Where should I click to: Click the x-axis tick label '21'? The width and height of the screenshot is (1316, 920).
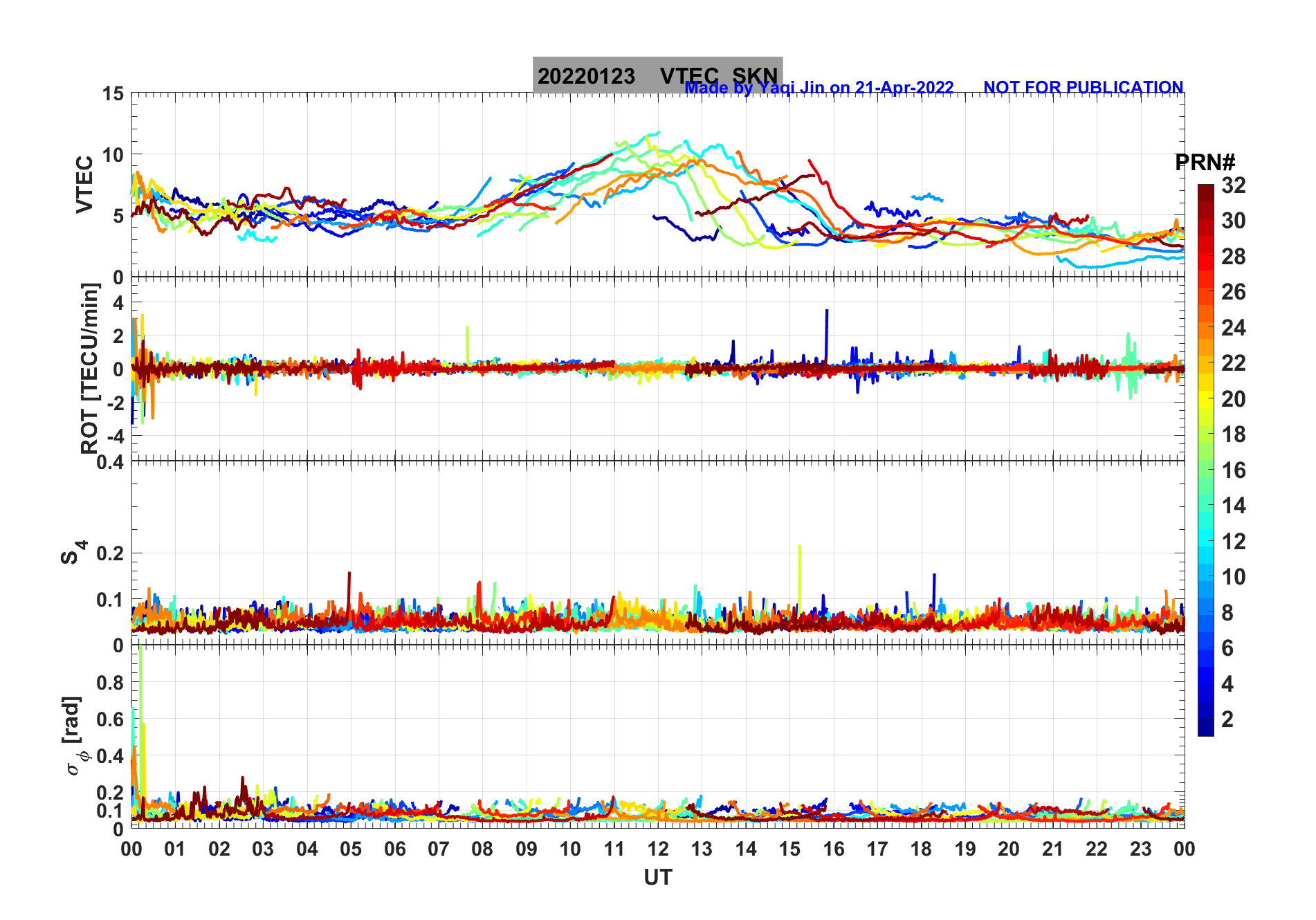(1052, 849)
